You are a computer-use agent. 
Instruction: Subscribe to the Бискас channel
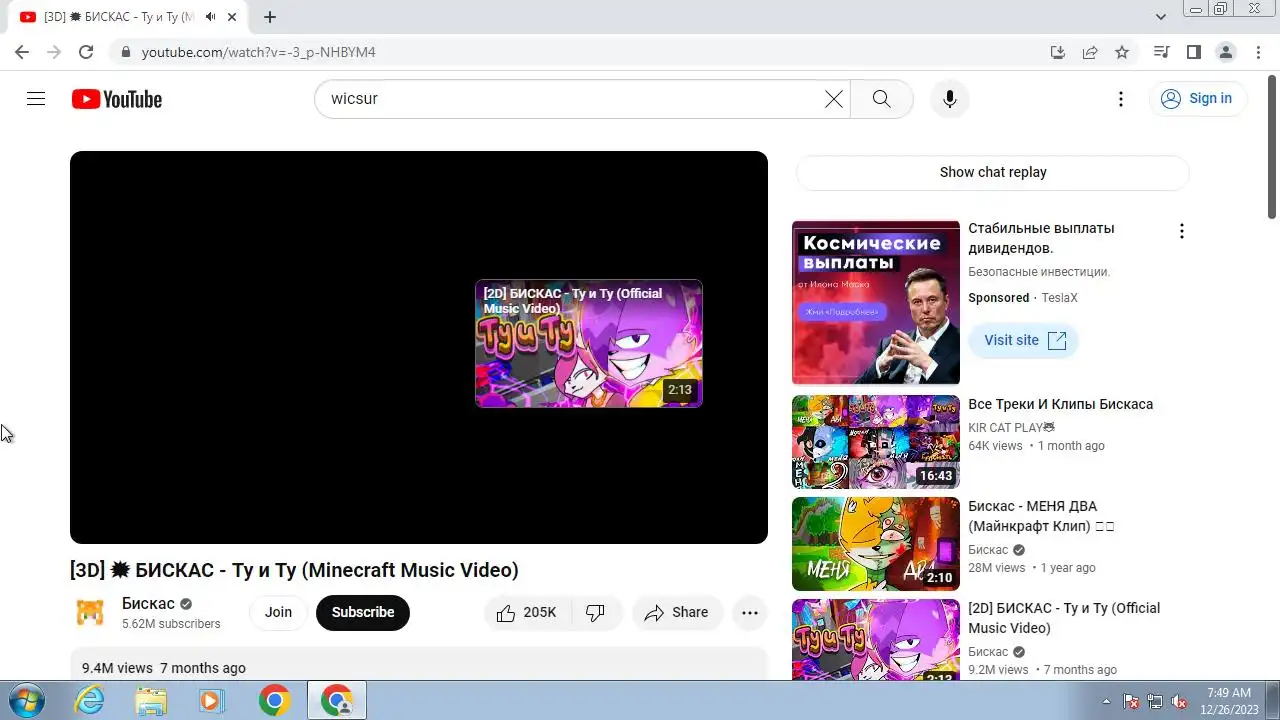pos(363,613)
